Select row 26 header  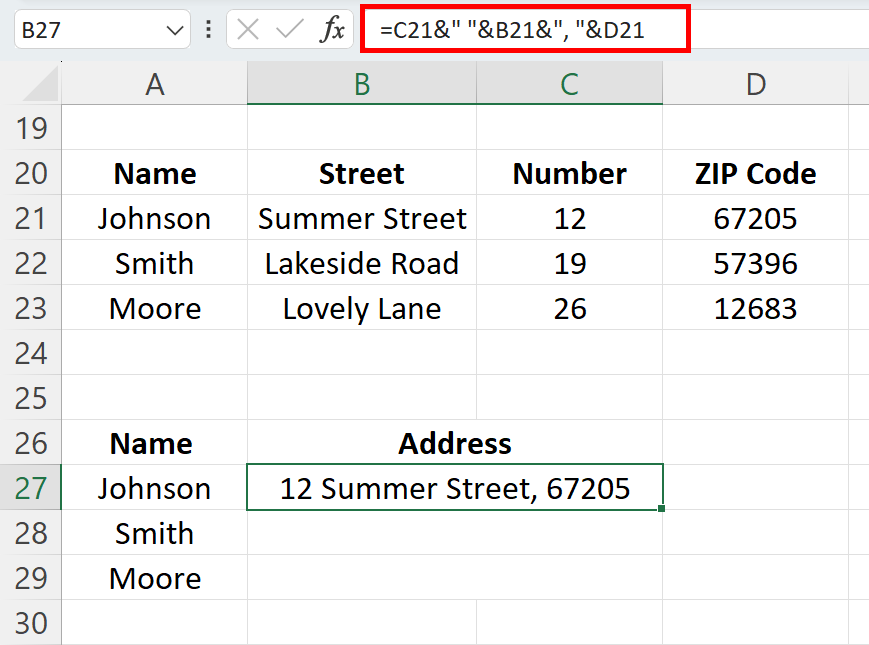[x=31, y=442]
